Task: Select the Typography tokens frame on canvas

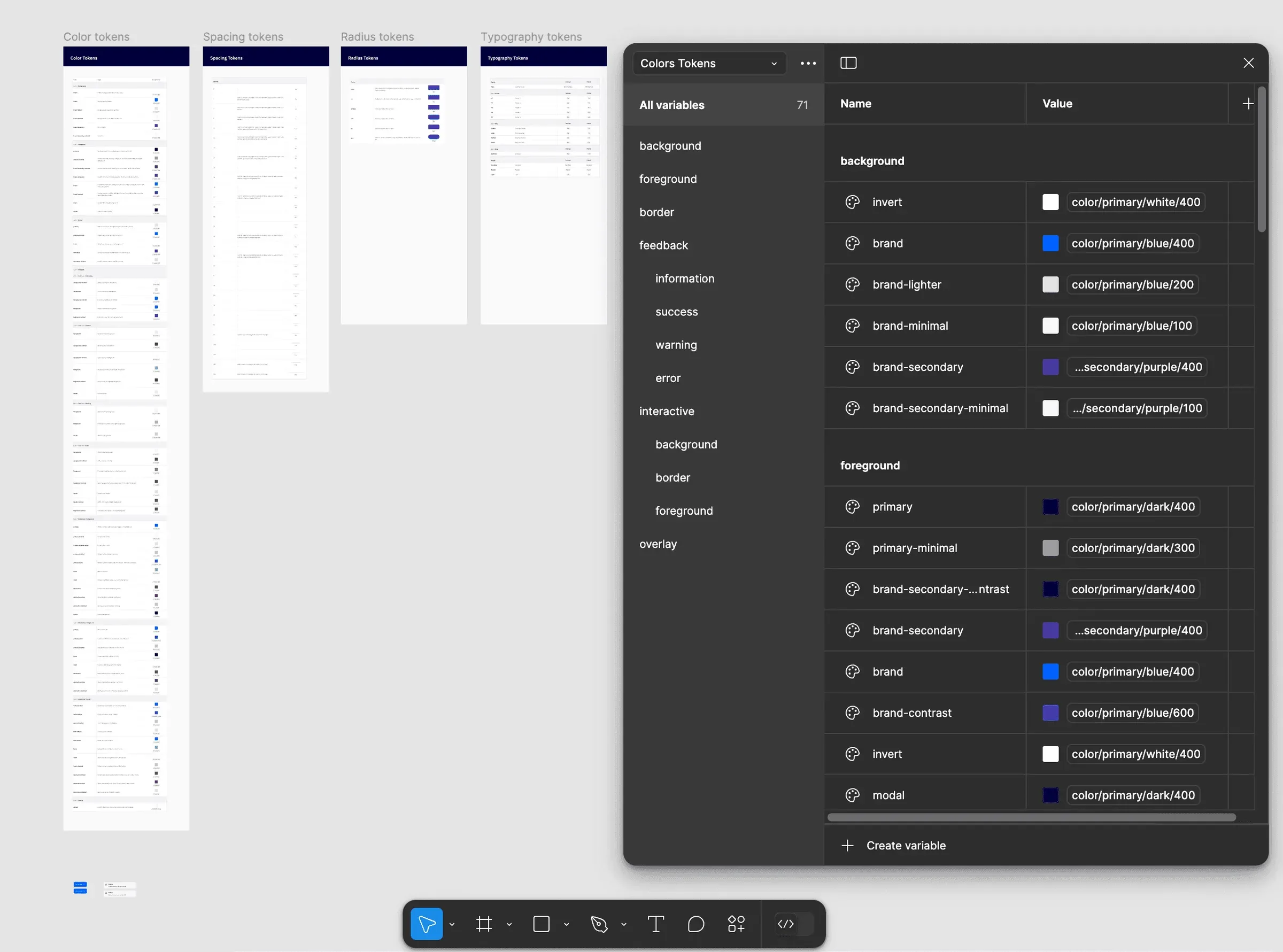Action: point(544,185)
